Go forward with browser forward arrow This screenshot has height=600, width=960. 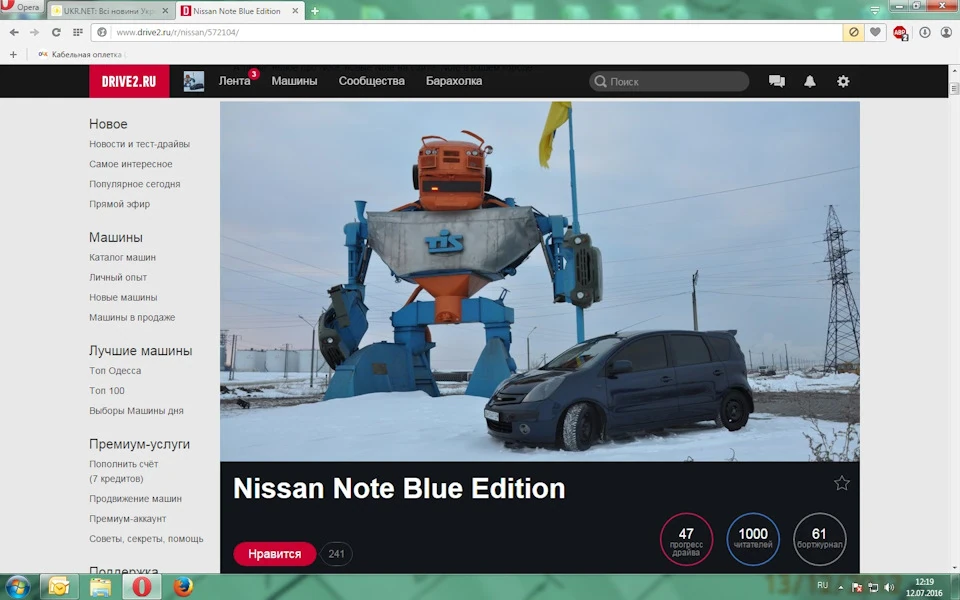(x=34, y=32)
